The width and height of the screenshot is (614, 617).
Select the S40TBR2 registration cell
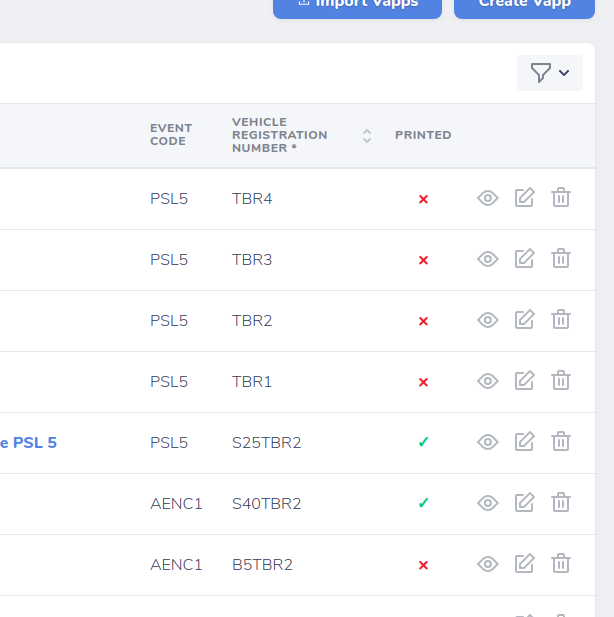266,504
